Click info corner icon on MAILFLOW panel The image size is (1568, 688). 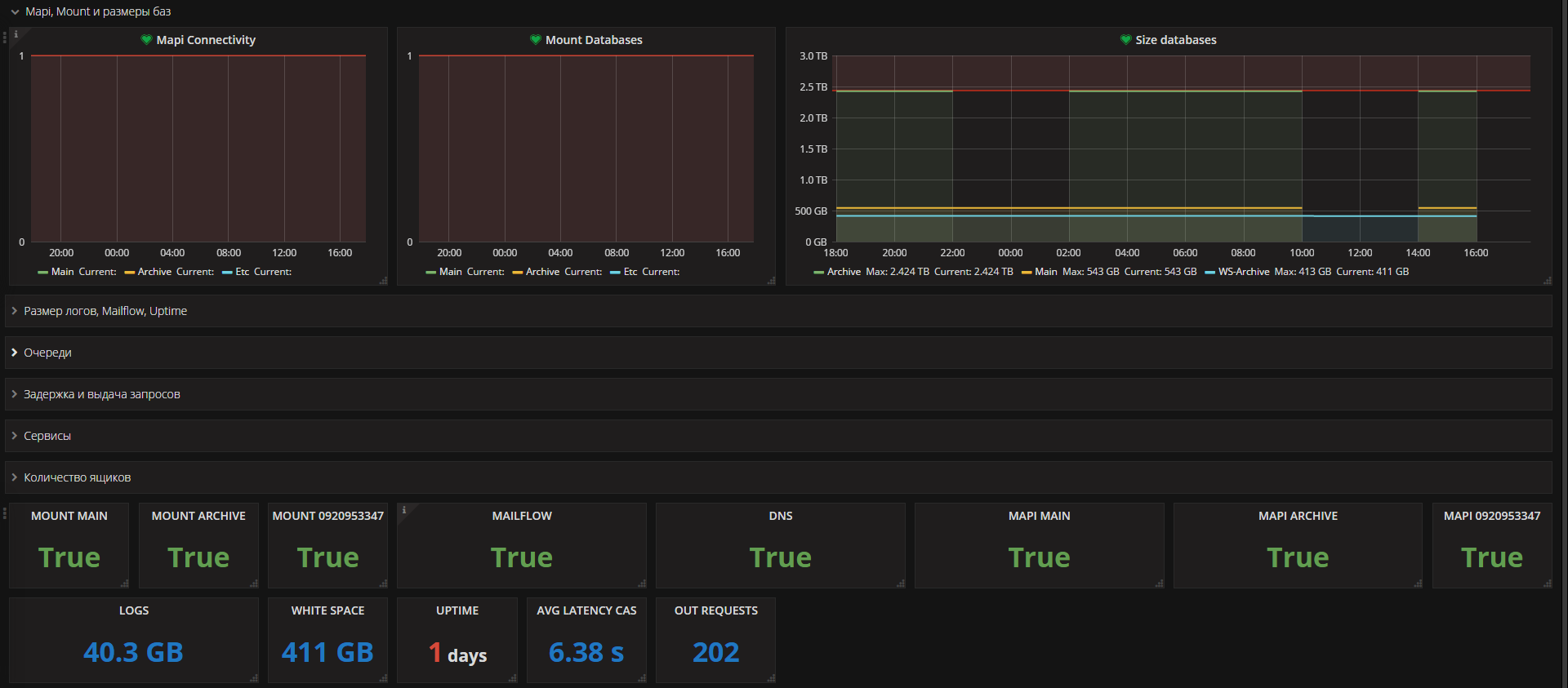click(x=404, y=510)
